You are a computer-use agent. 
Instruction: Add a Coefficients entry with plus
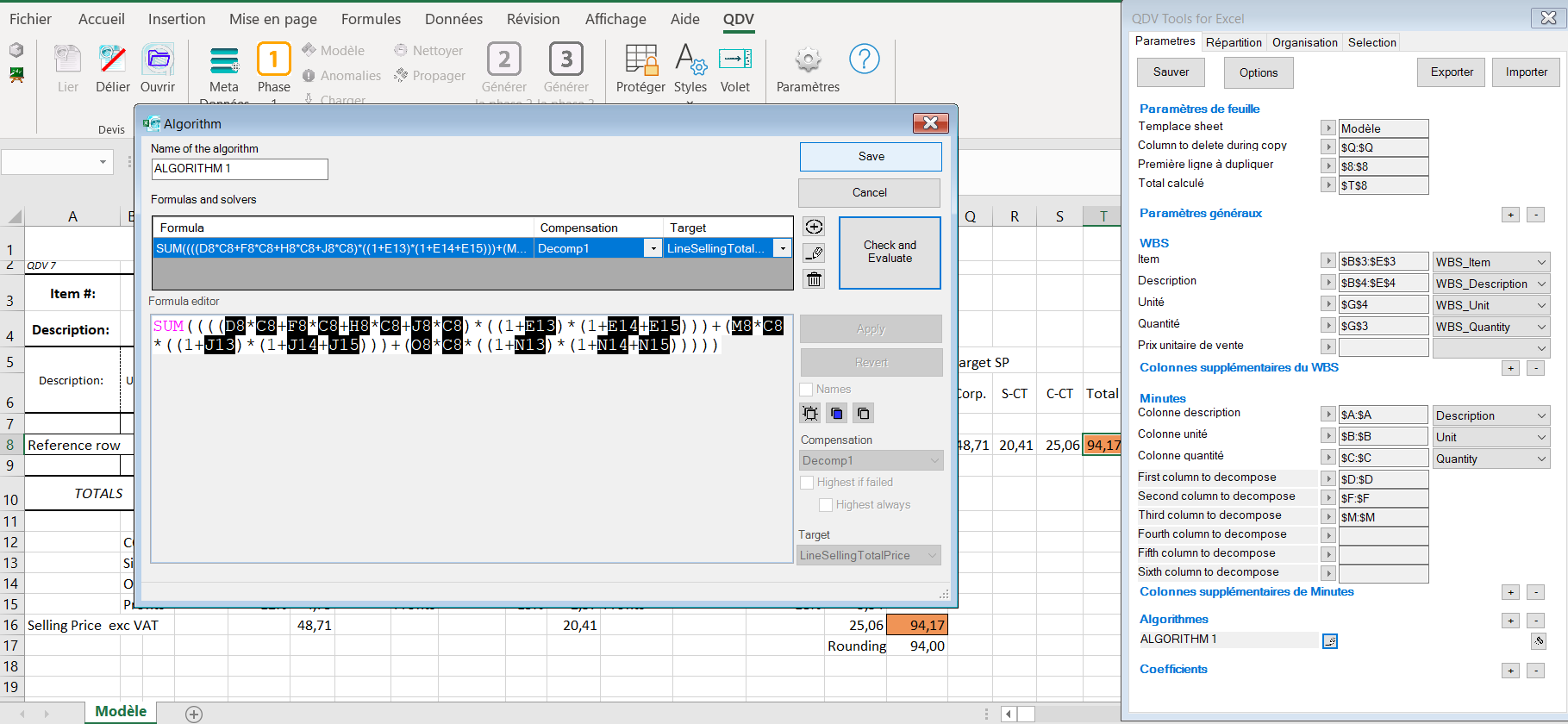[1510, 671]
